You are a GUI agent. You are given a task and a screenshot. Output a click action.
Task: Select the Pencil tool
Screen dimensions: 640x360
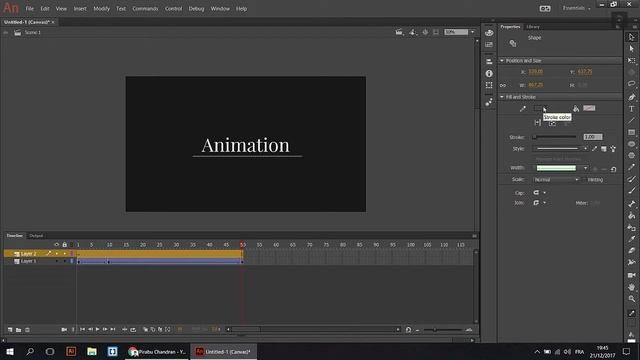(631, 167)
